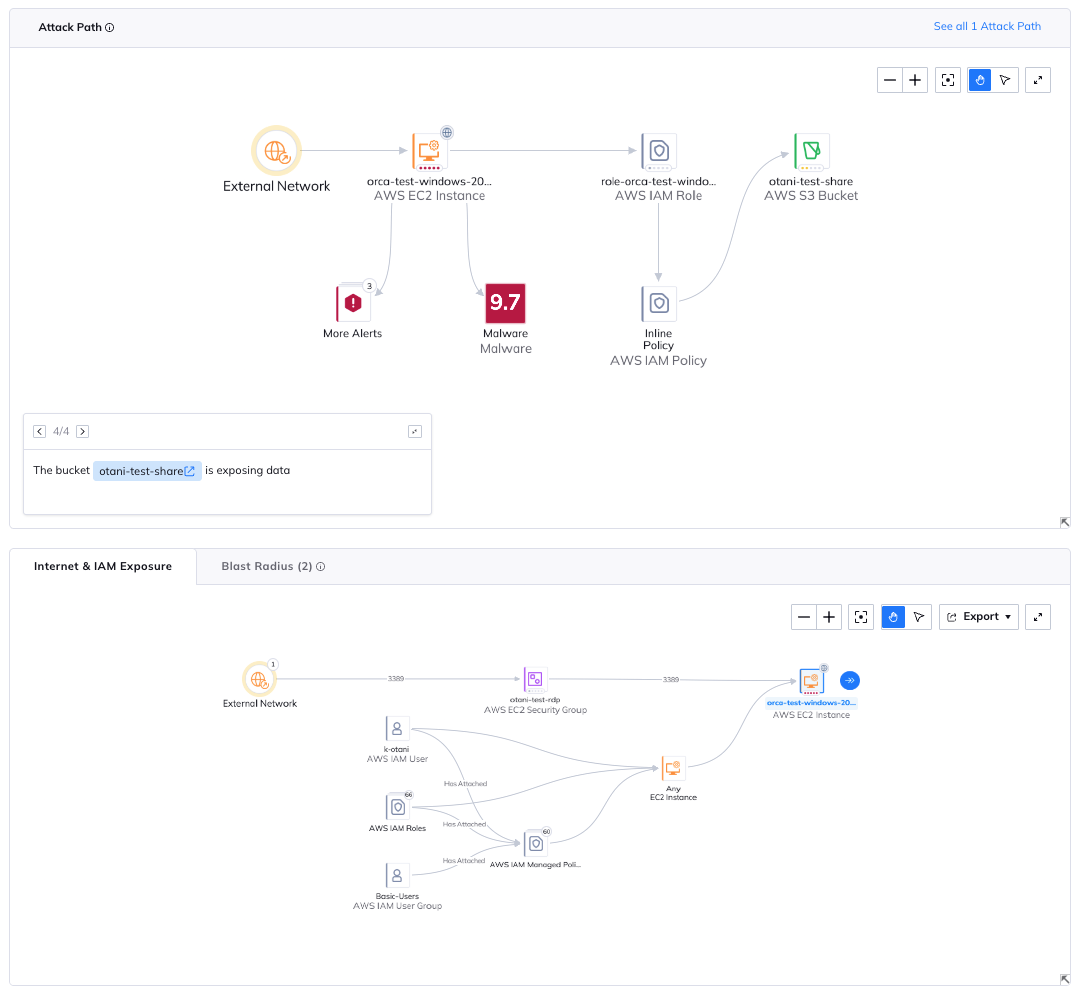1080x995 pixels.
Task: Open otani-test-share bucket link
Action: coord(147,471)
